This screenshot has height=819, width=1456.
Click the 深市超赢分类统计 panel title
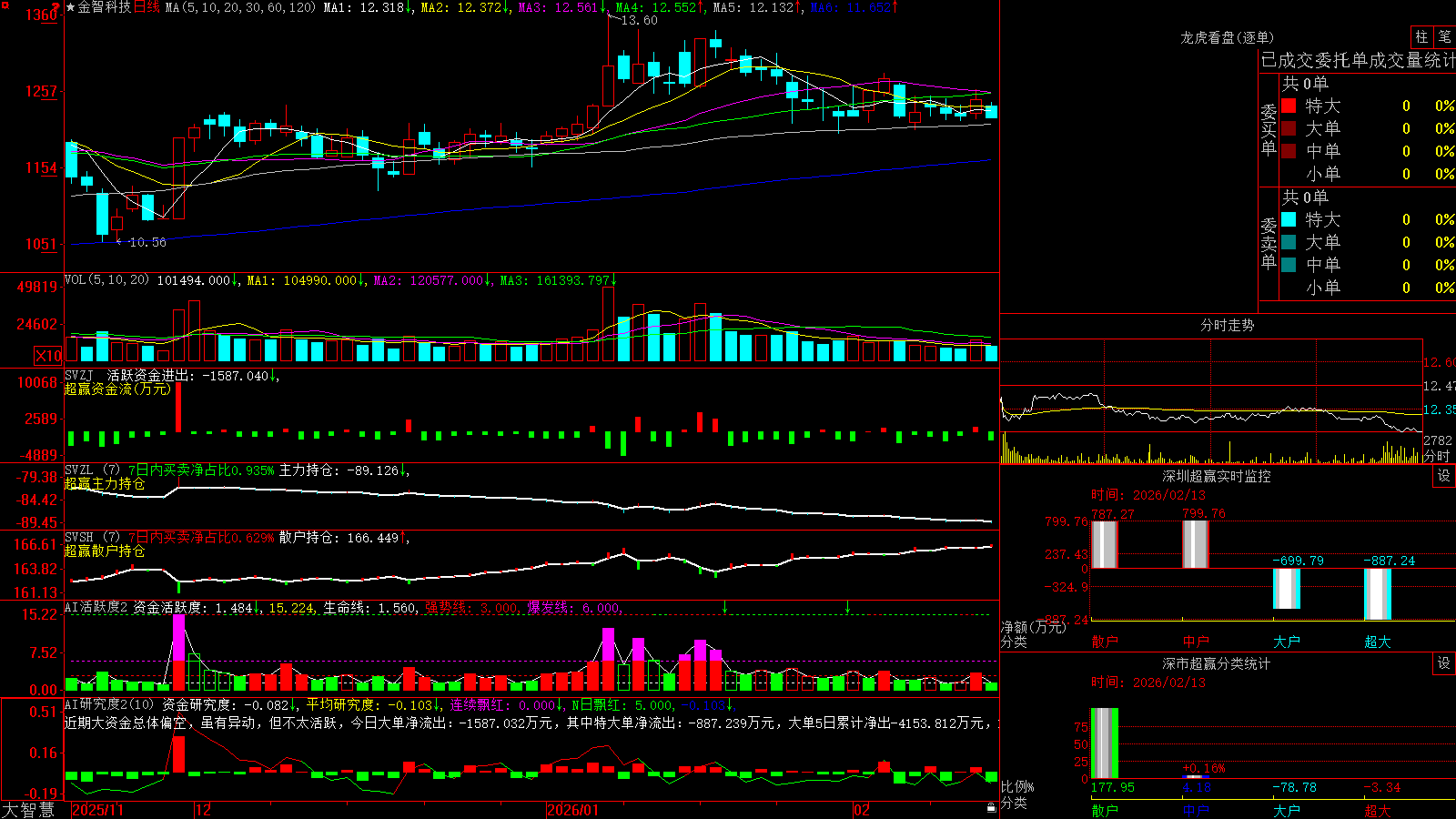(1216, 663)
